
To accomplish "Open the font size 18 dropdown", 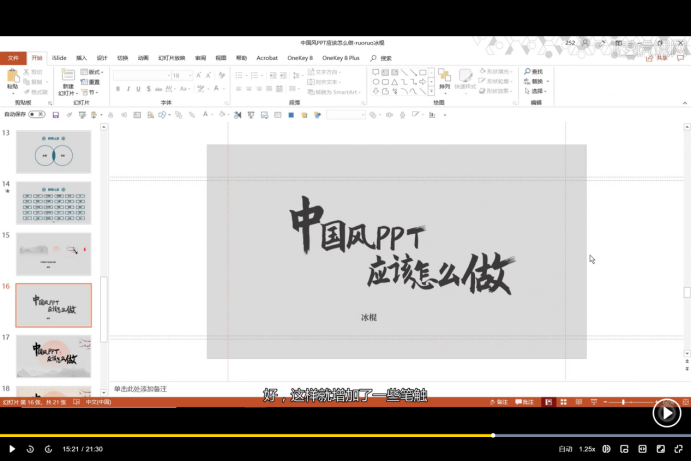I will coord(190,75).
